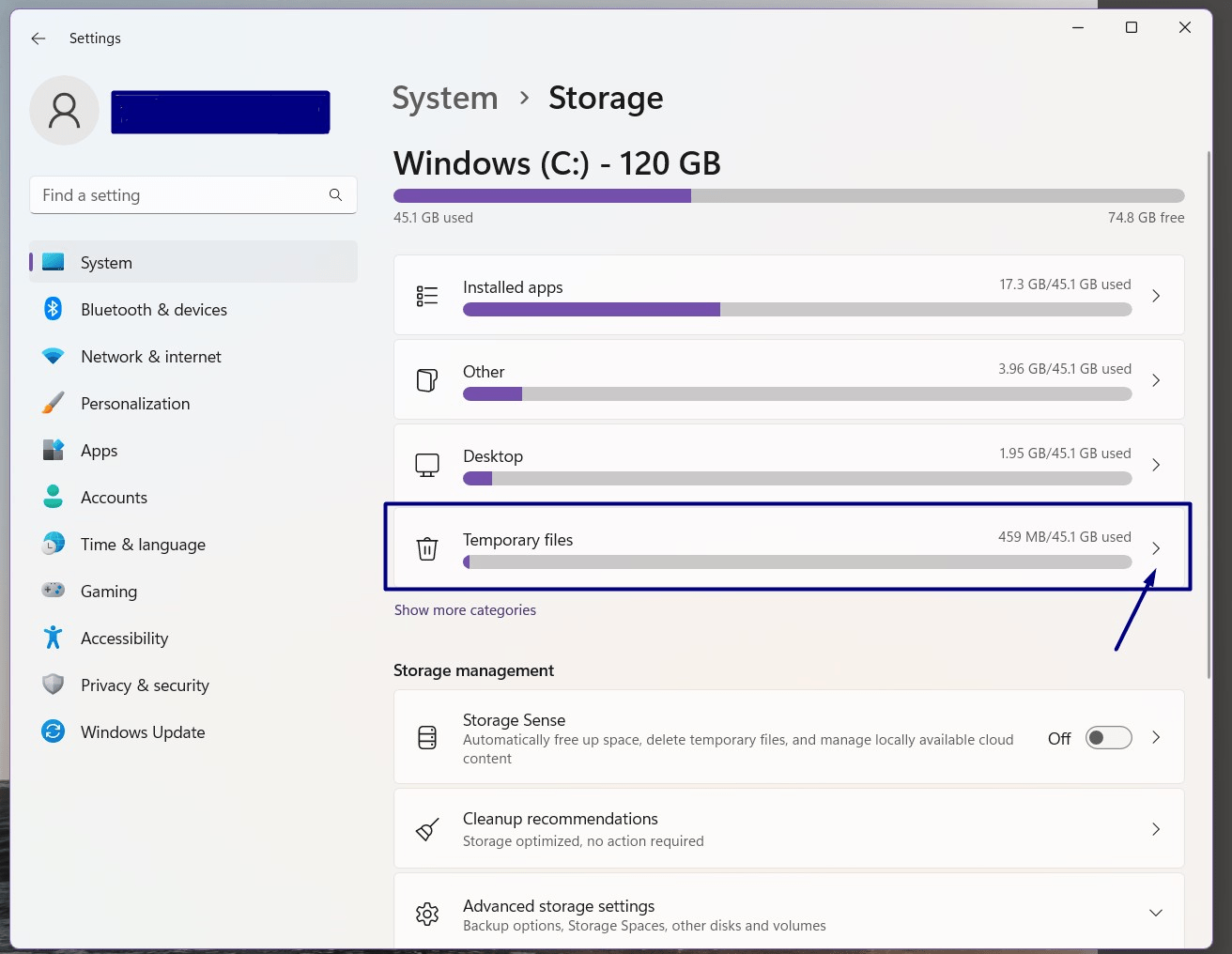This screenshot has width=1232, height=954.
Task: Click the Storage breadcrumb title
Action: (x=606, y=98)
